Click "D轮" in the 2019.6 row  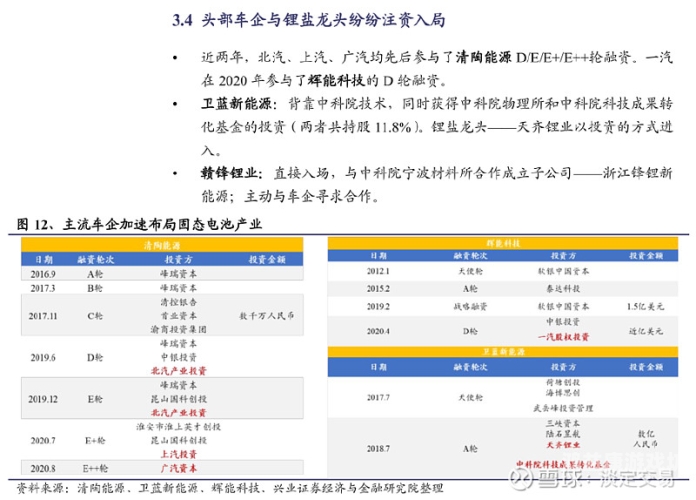95,357
